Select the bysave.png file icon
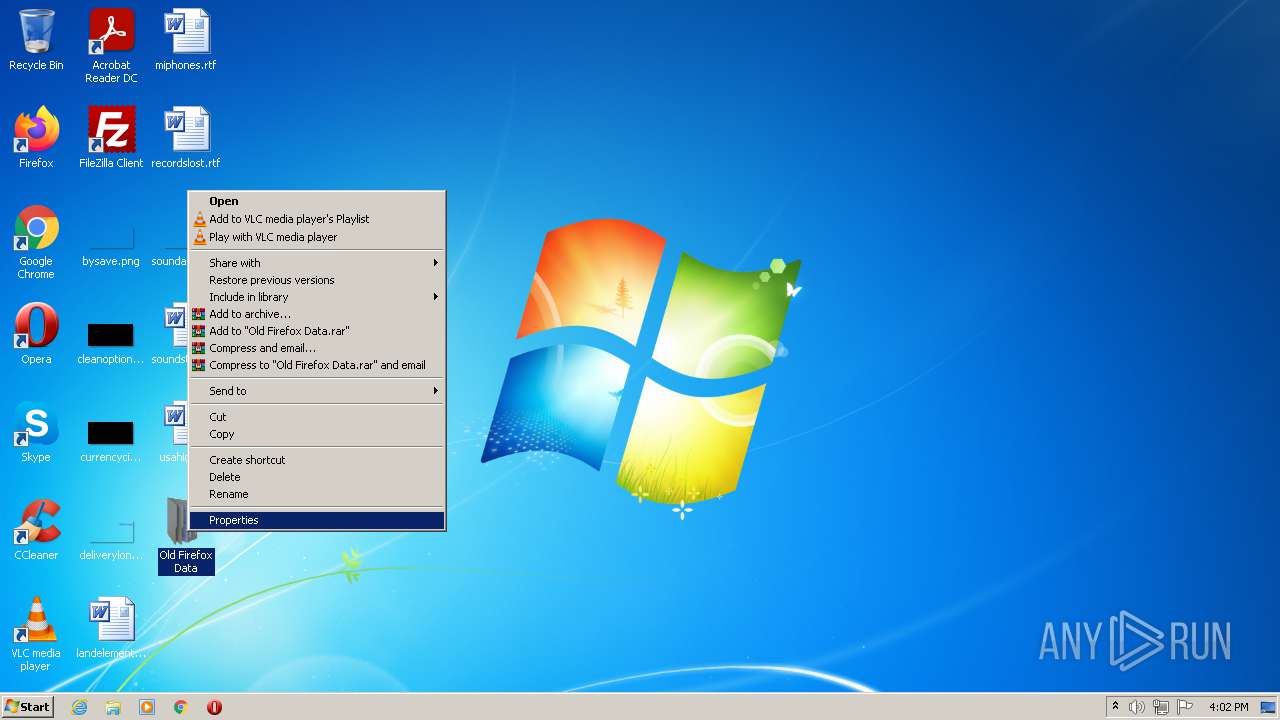The image size is (1280, 720). (111, 246)
